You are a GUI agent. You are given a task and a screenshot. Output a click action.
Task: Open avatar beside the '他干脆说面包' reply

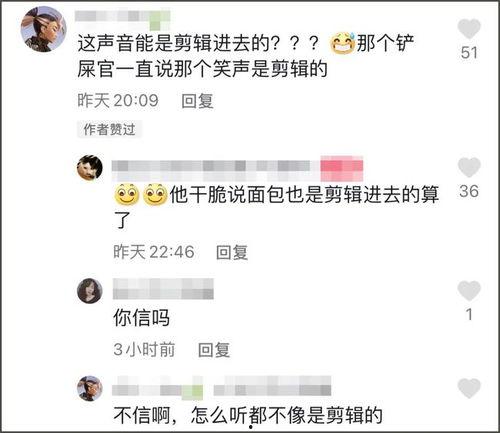tap(90, 168)
